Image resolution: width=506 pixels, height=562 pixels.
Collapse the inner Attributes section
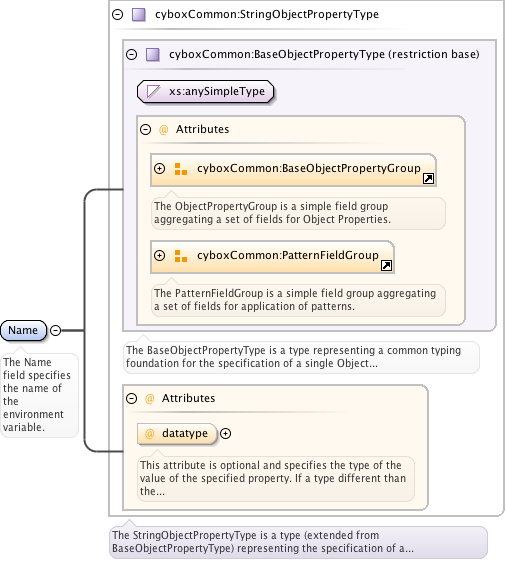click(145, 129)
